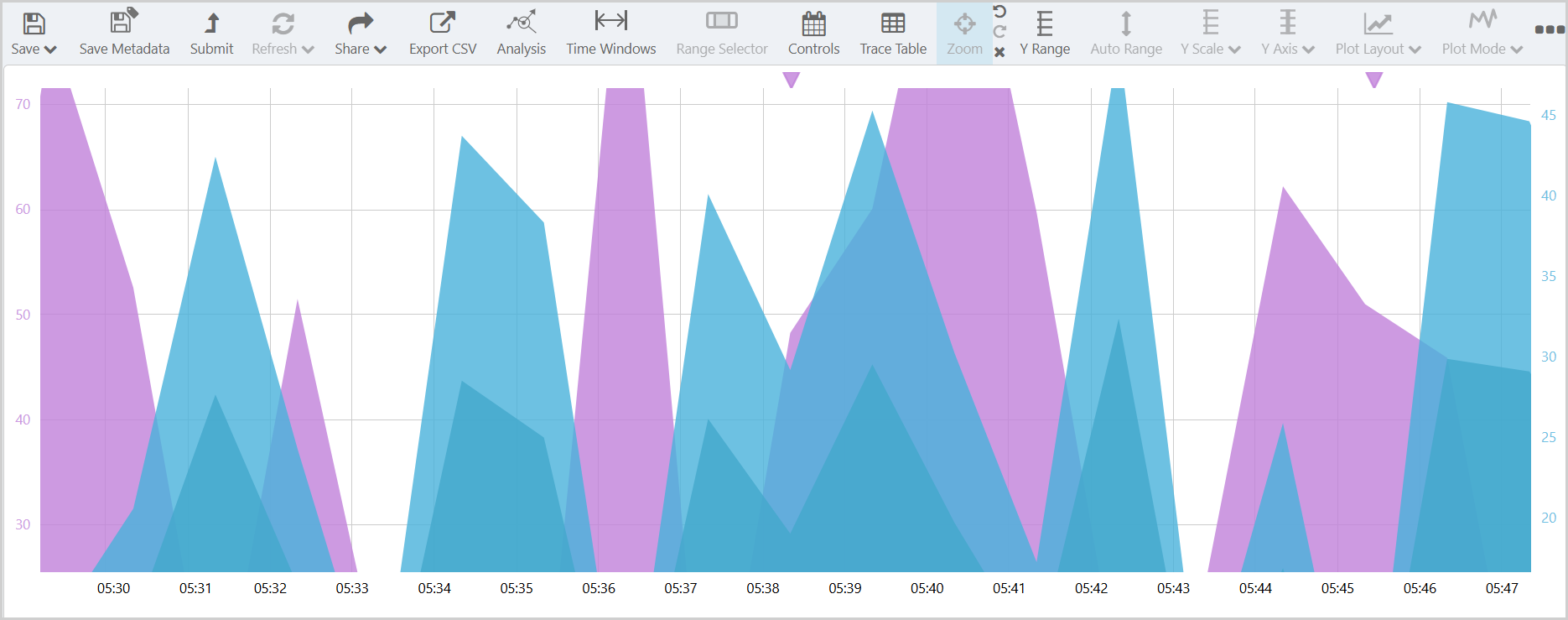This screenshot has height=620, width=1568.
Task: Click the Y Range icon
Action: [x=1044, y=23]
